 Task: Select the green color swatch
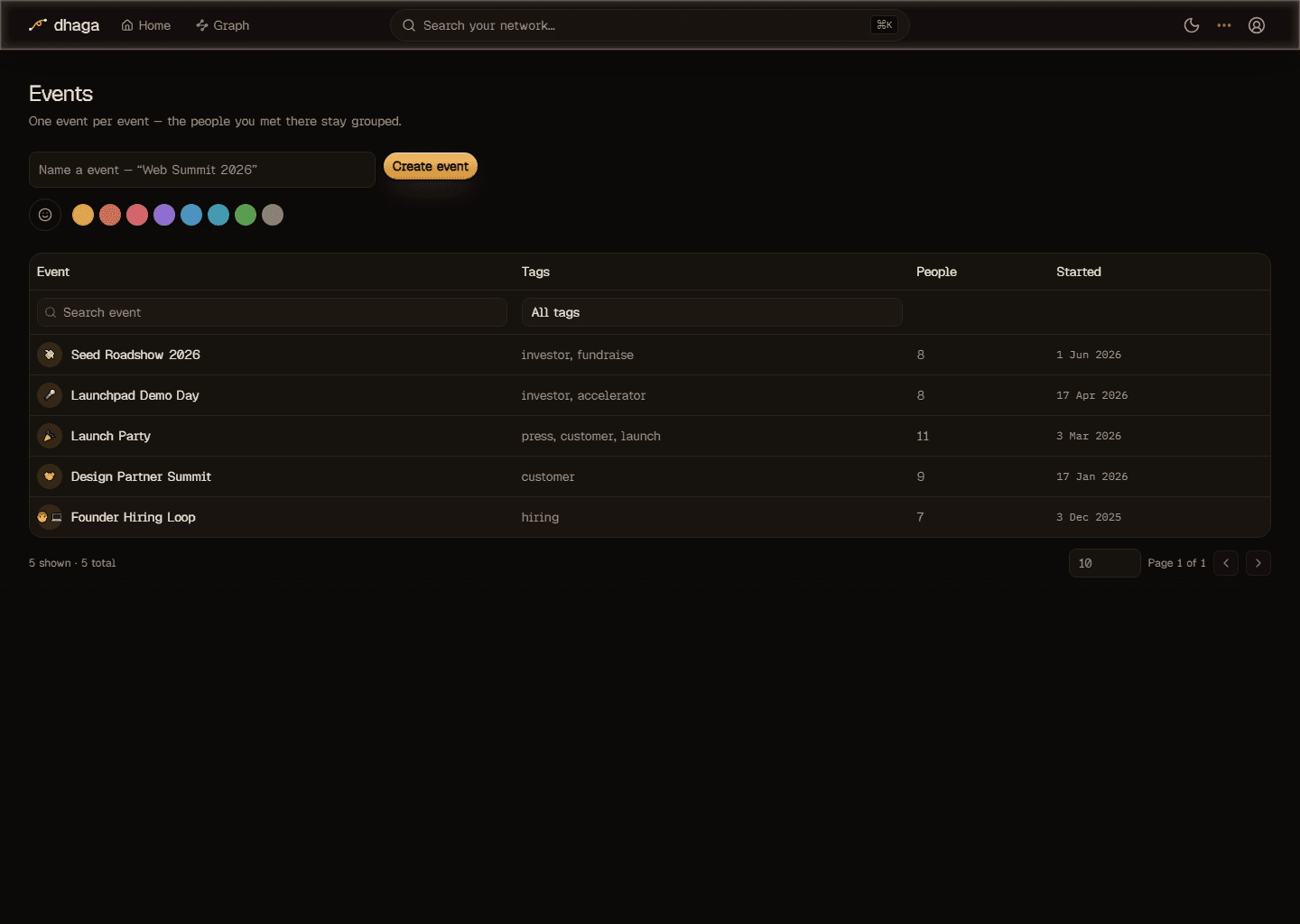coord(246,215)
